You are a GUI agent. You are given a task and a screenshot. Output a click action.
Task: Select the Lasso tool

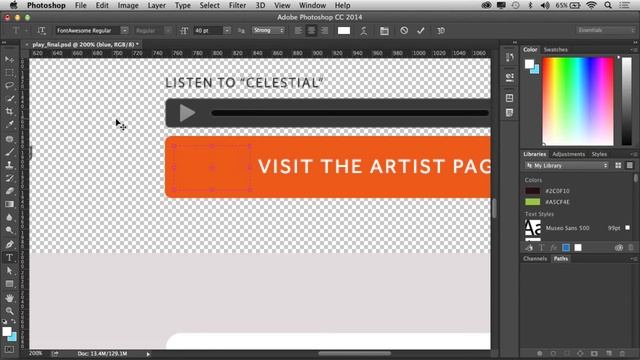click(9, 86)
